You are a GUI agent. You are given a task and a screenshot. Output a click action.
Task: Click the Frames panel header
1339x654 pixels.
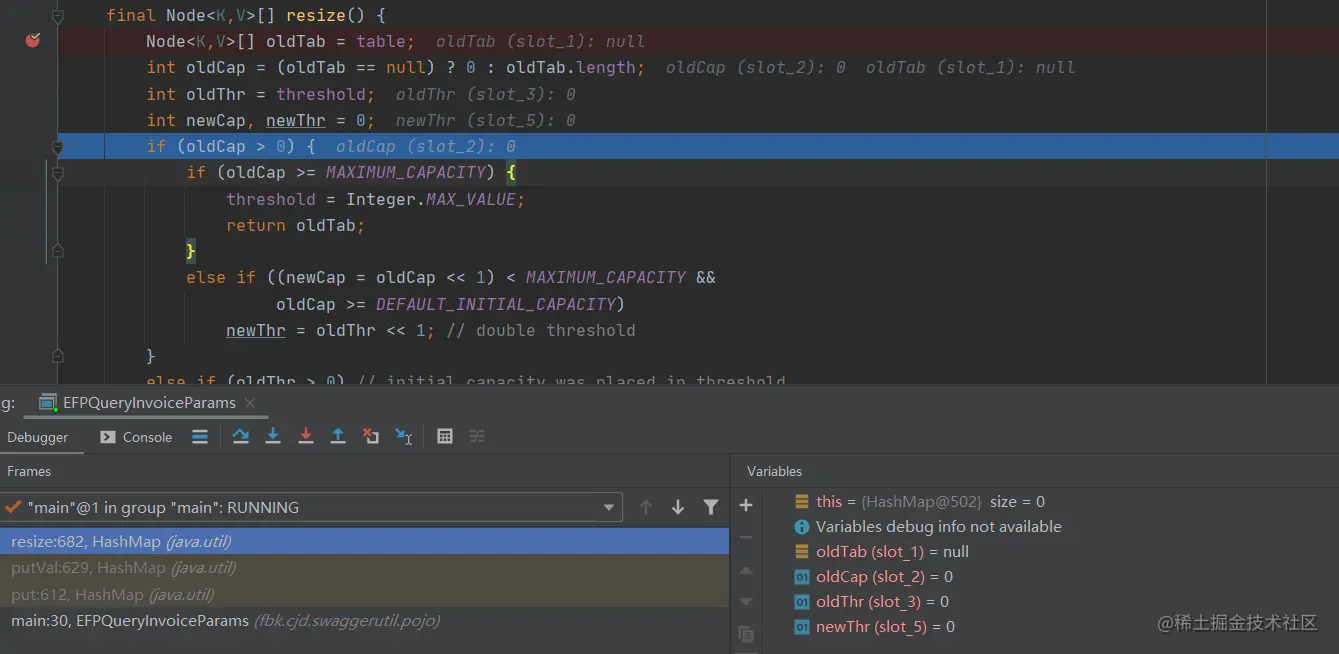coord(29,471)
